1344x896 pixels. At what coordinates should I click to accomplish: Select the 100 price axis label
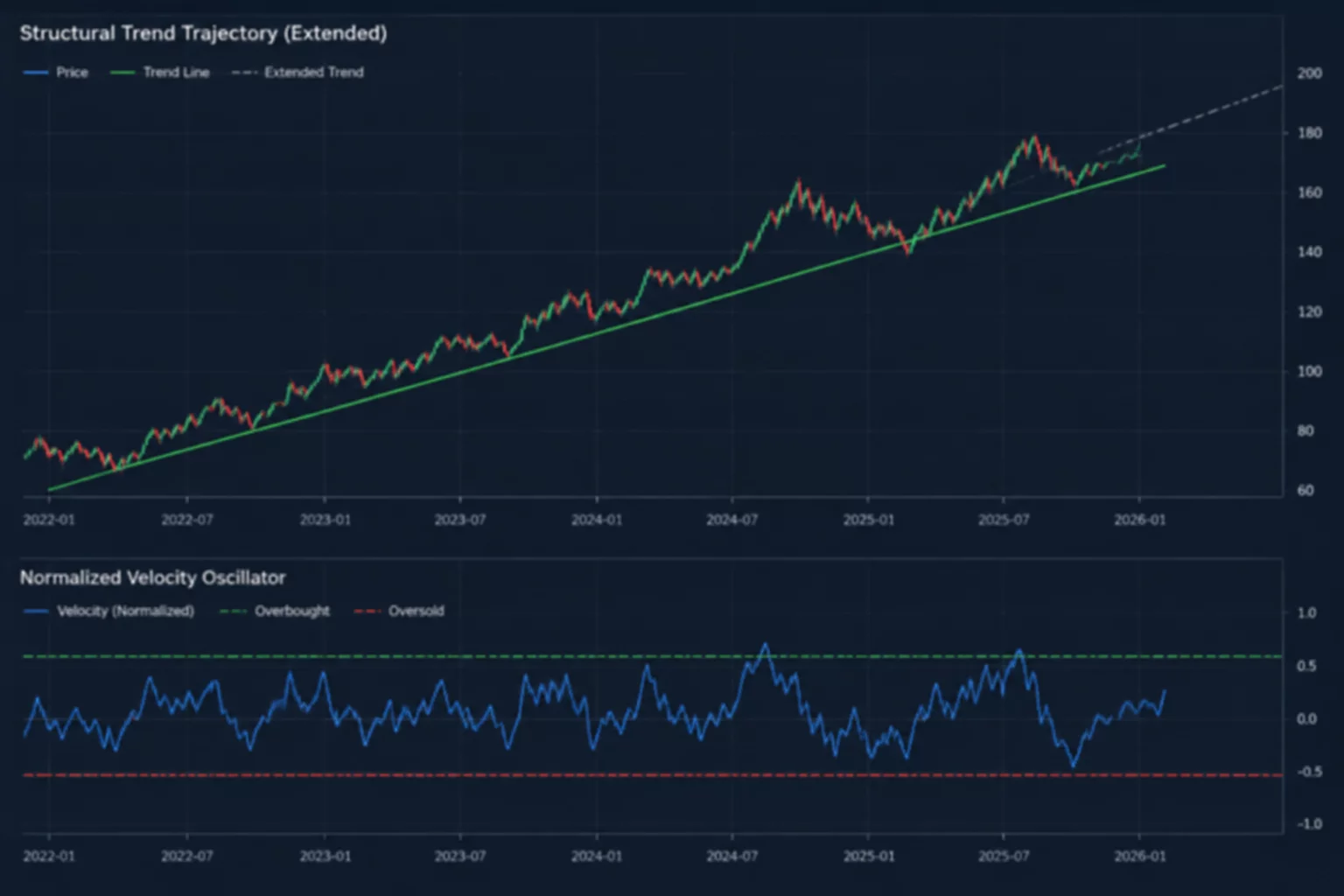(x=1309, y=371)
